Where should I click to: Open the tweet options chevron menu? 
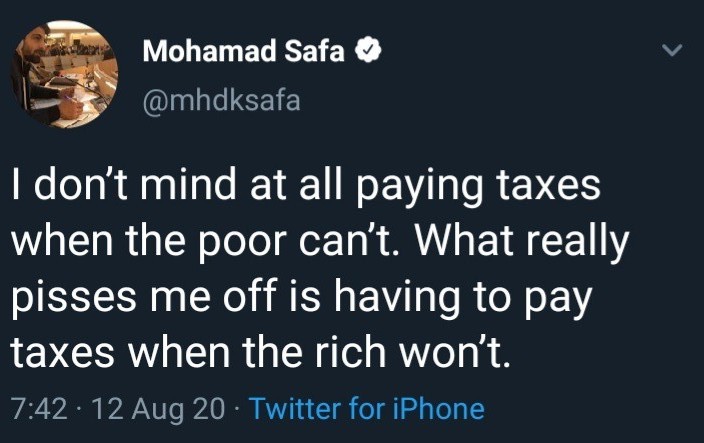pos(673,50)
